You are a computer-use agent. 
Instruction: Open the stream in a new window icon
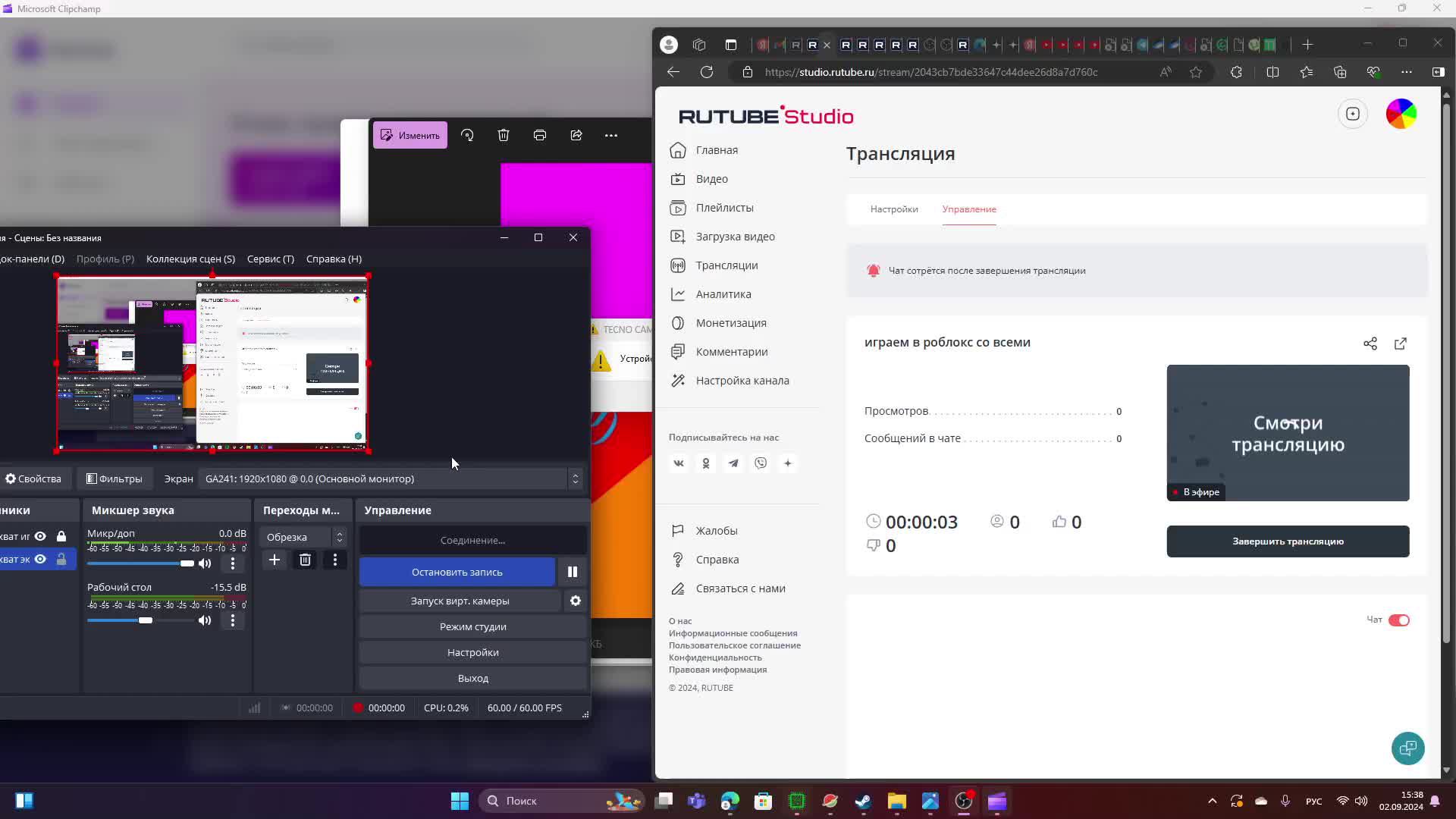point(1401,344)
